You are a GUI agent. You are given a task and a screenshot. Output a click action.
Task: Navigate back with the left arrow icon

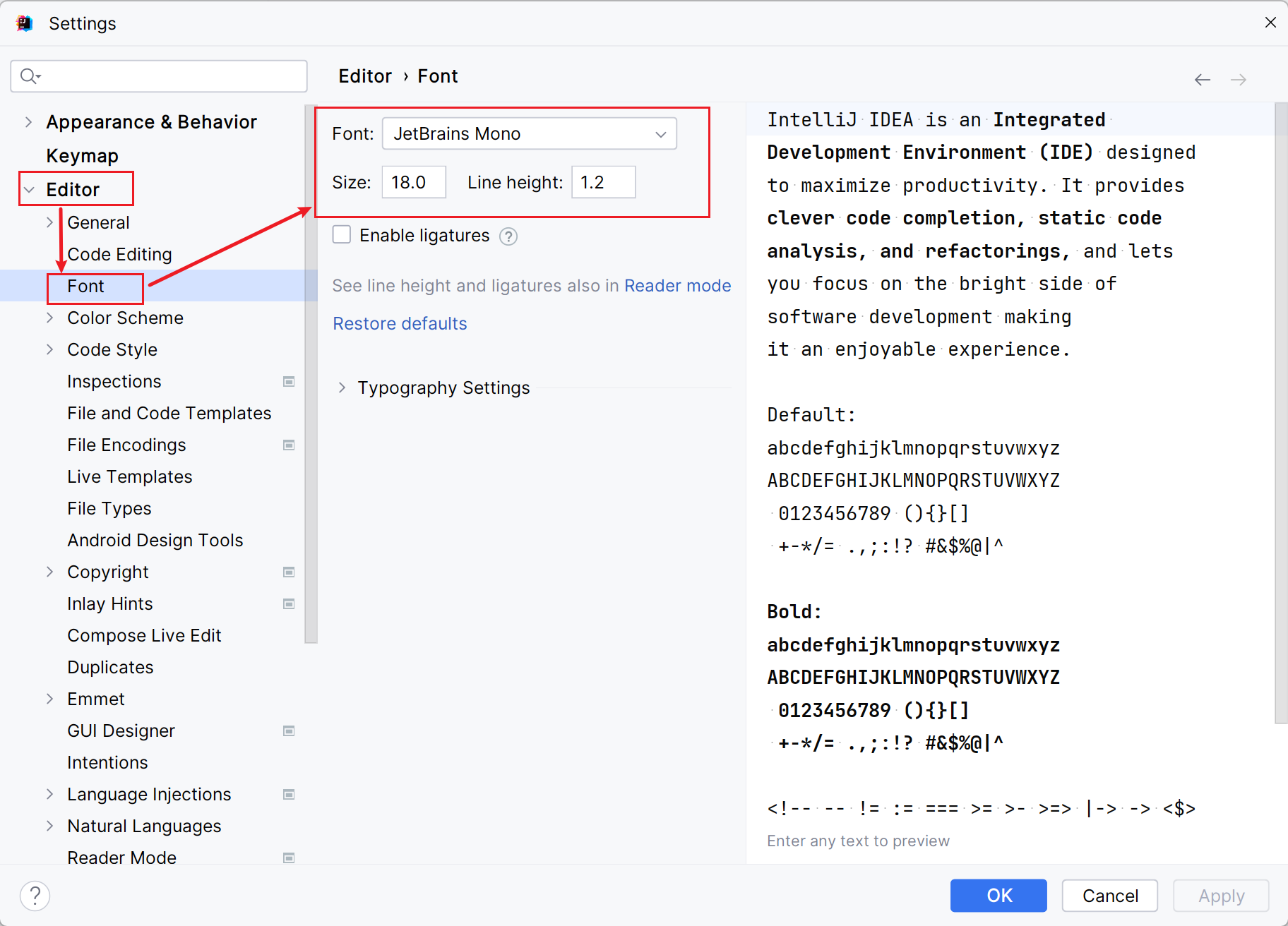coord(1202,80)
